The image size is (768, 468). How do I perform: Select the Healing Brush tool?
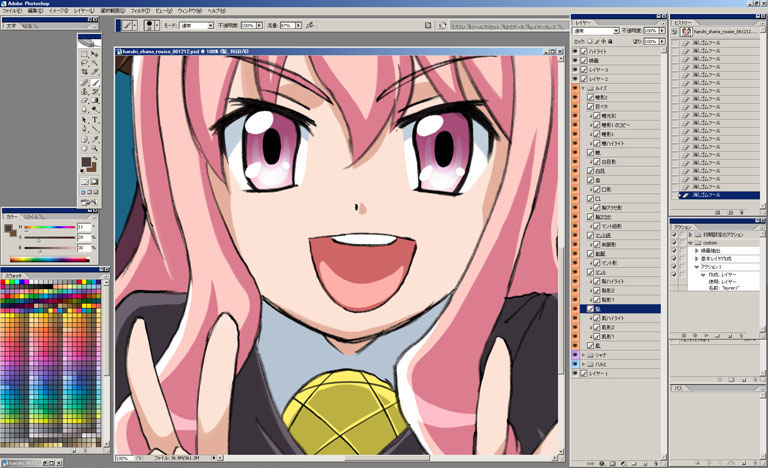[x=85, y=82]
